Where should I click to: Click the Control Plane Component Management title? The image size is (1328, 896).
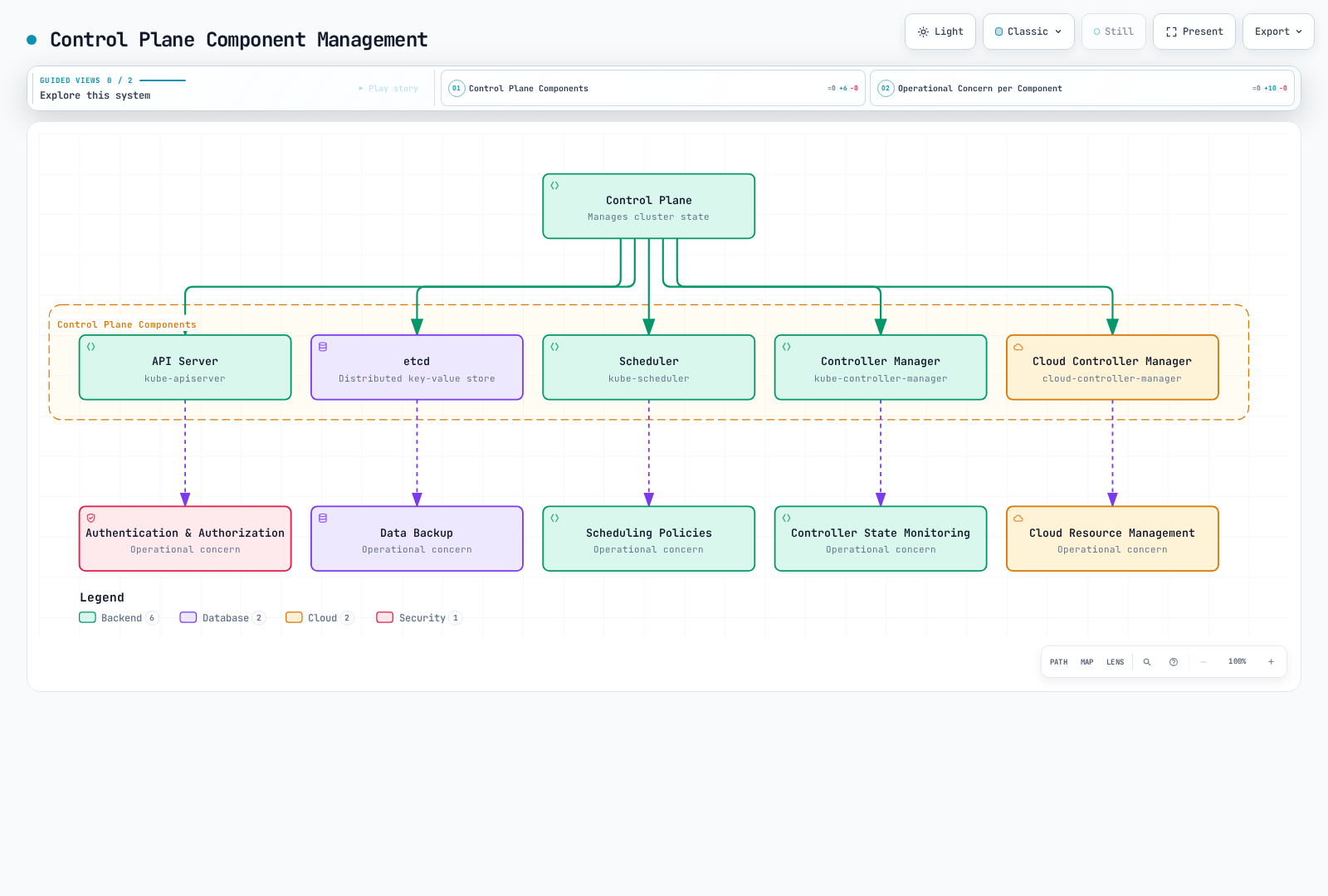pyautogui.click(x=239, y=40)
